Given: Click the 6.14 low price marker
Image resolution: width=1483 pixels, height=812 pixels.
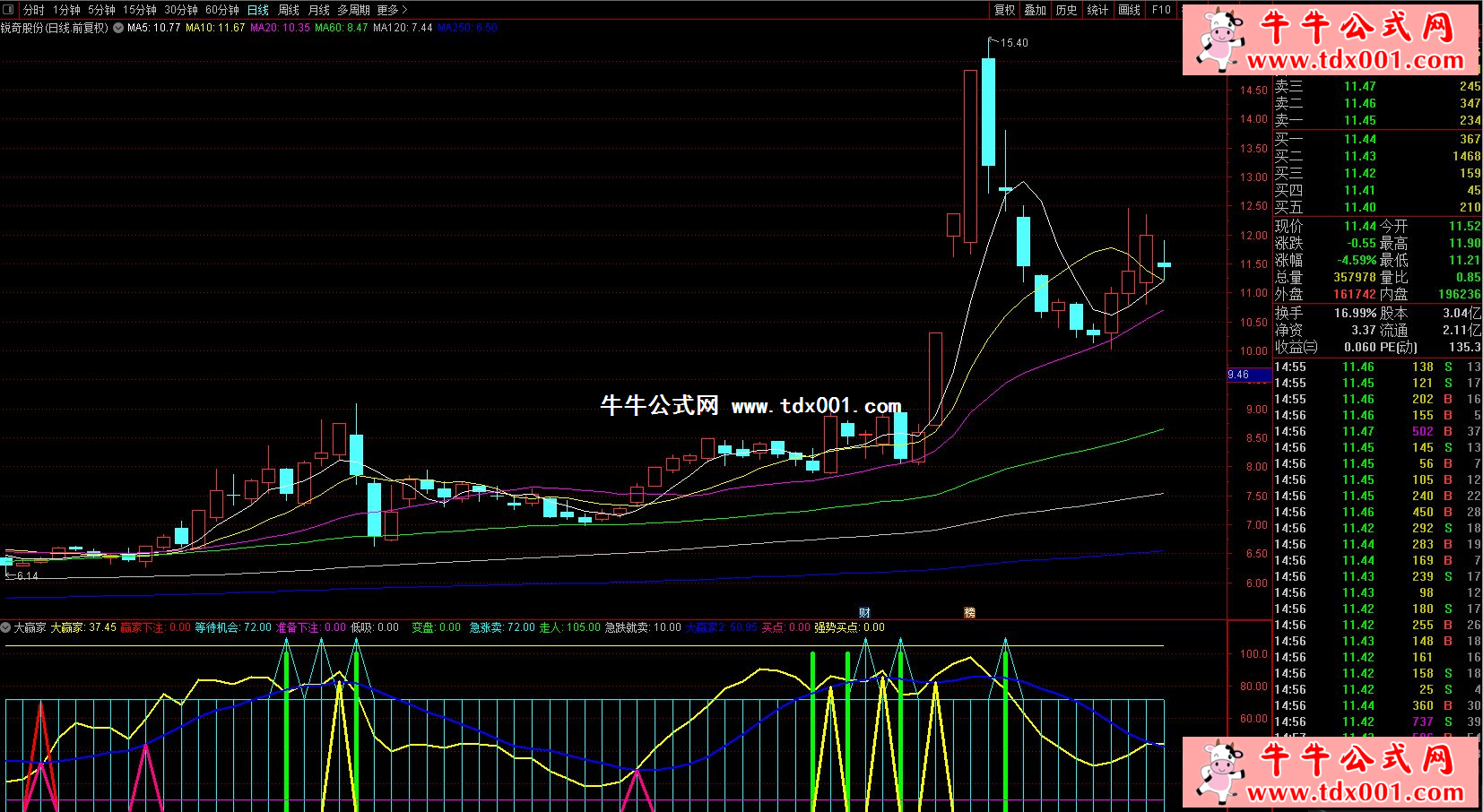Looking at the screenshot, I should [x=26, y=575].
